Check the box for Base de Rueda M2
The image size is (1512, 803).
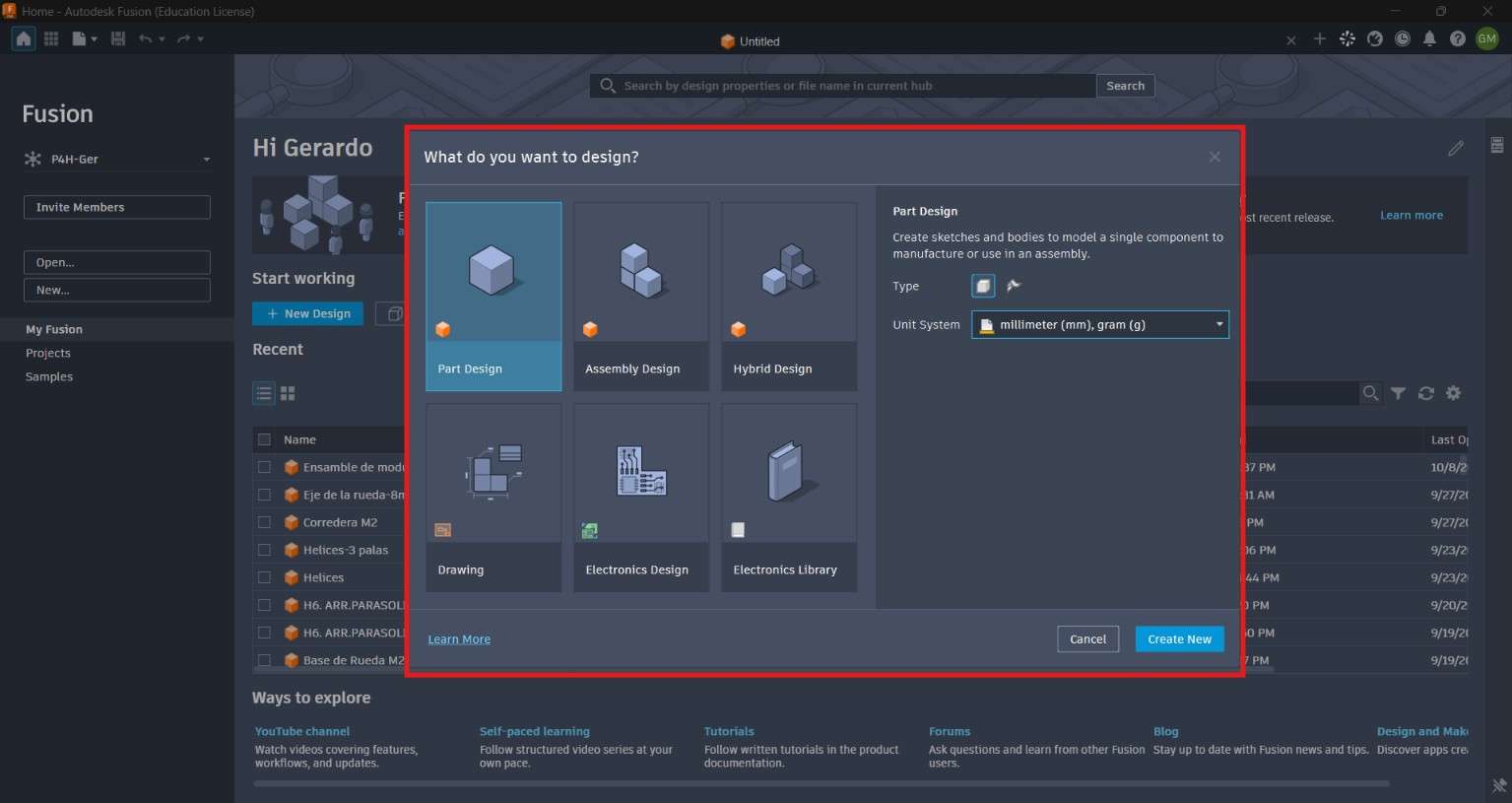(264, 660)
